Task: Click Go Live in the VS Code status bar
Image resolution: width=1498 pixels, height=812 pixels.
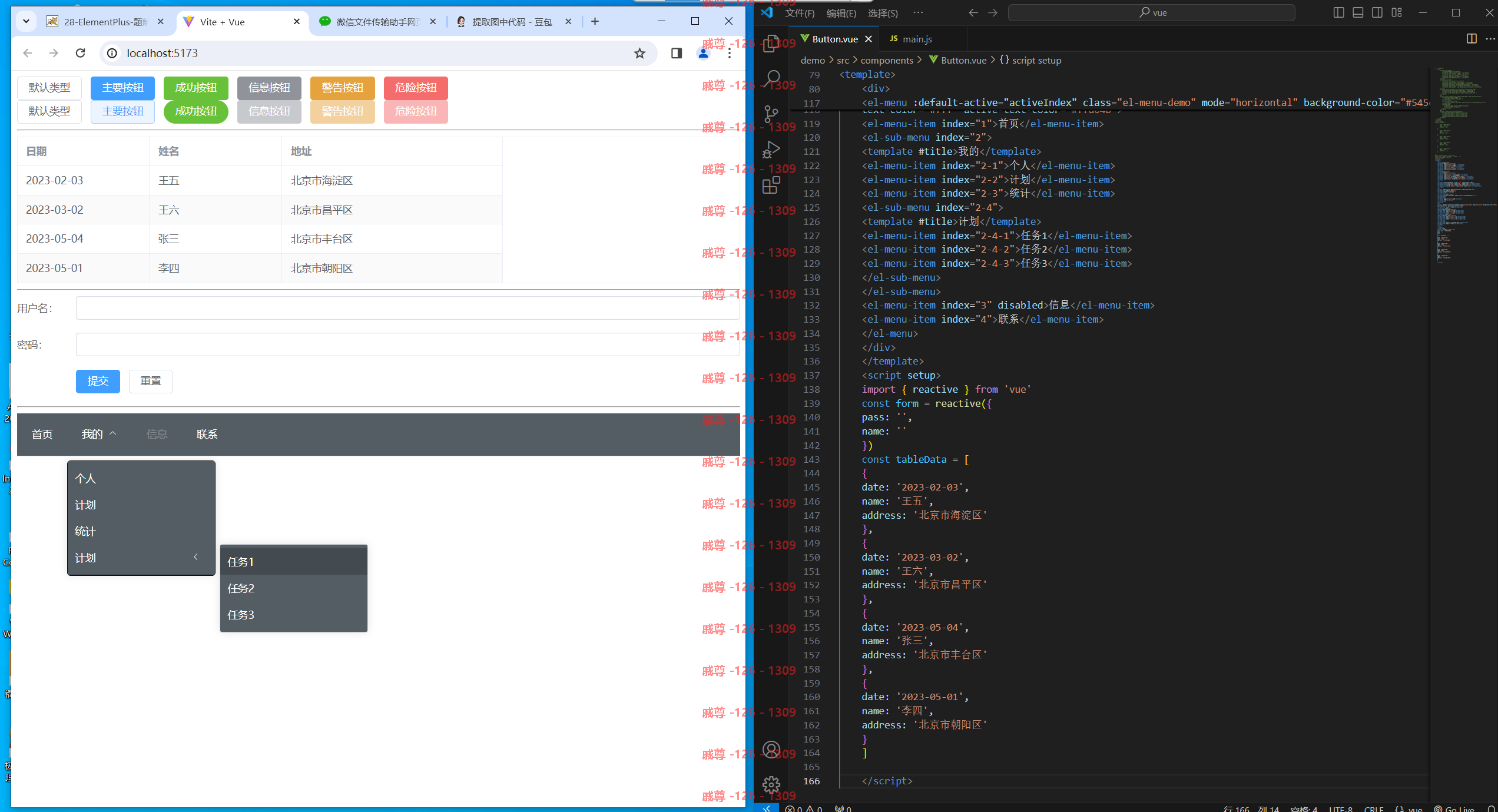Action: tap(1454, 808)
